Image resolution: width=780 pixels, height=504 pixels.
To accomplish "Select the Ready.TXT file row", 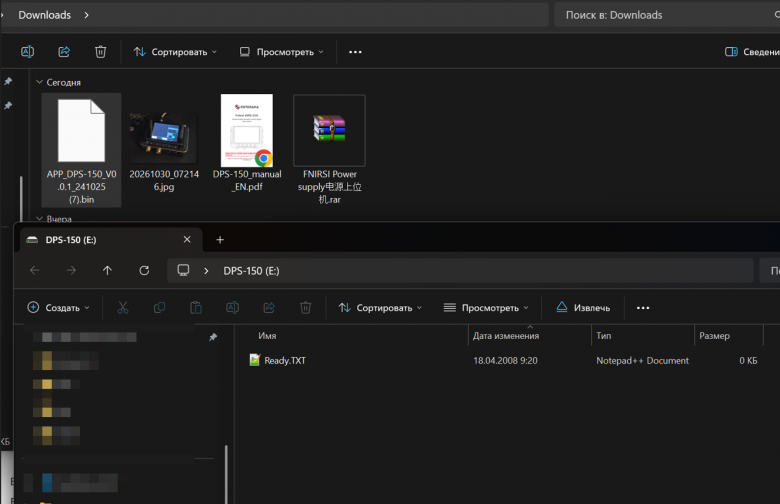I will pos(502,360).
